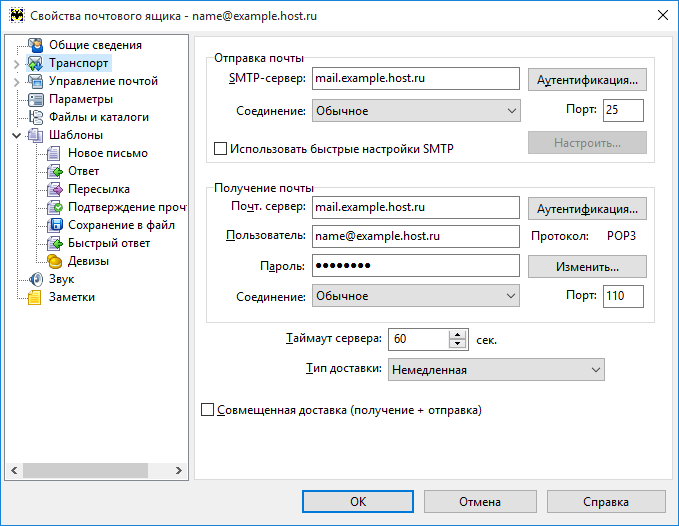
Task: Decrease server timeout with down arrow
Action: click(x=457, y=344)
